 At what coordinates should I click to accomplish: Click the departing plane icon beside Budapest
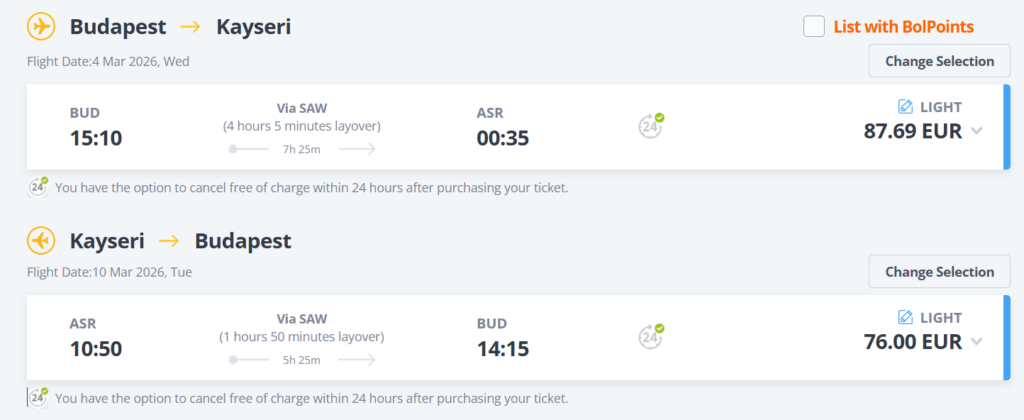coord(41,27)
